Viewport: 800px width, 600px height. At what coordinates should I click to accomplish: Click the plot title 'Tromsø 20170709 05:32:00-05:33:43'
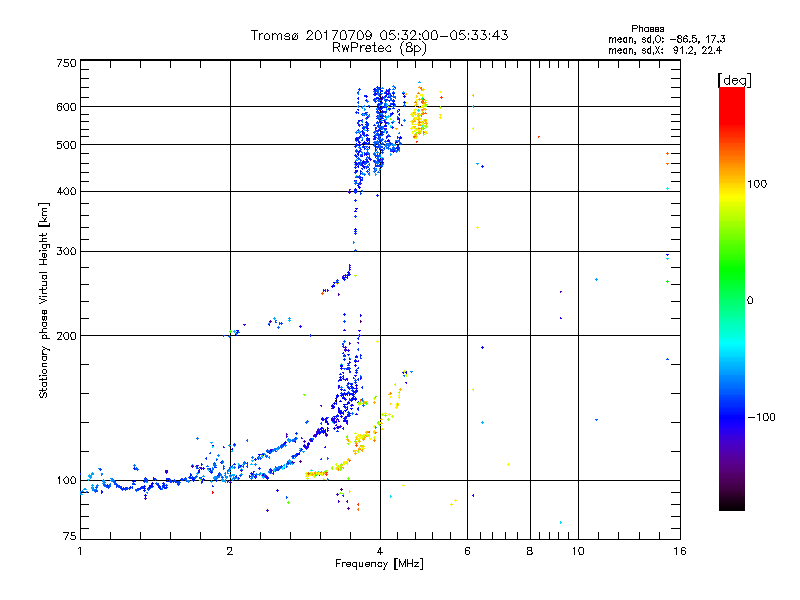[x=379, y=35]
